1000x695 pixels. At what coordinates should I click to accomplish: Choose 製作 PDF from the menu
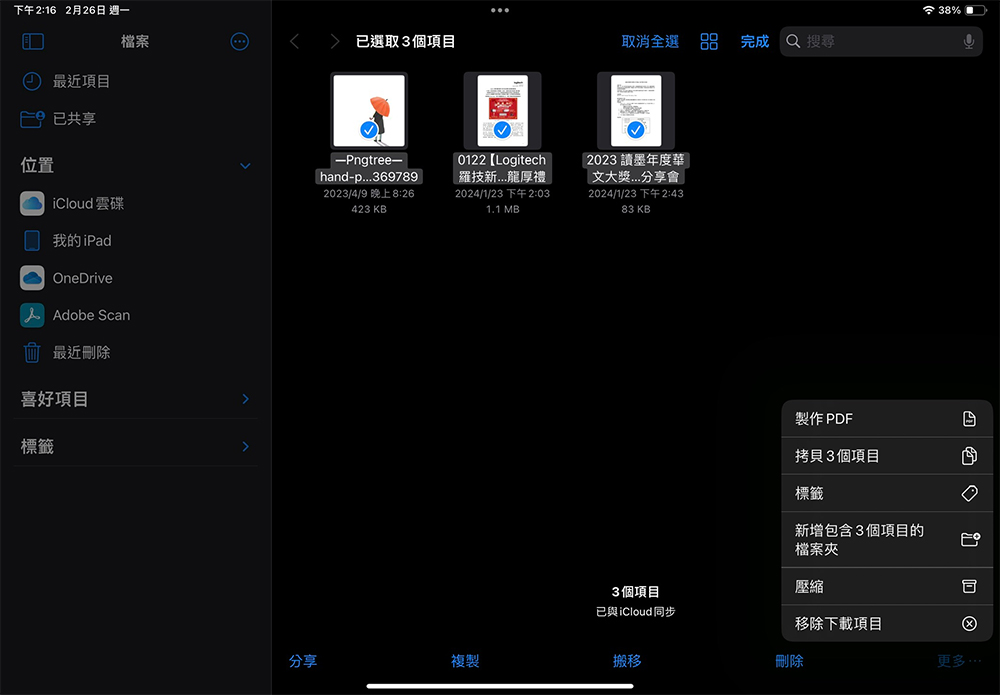click(886, 419)
